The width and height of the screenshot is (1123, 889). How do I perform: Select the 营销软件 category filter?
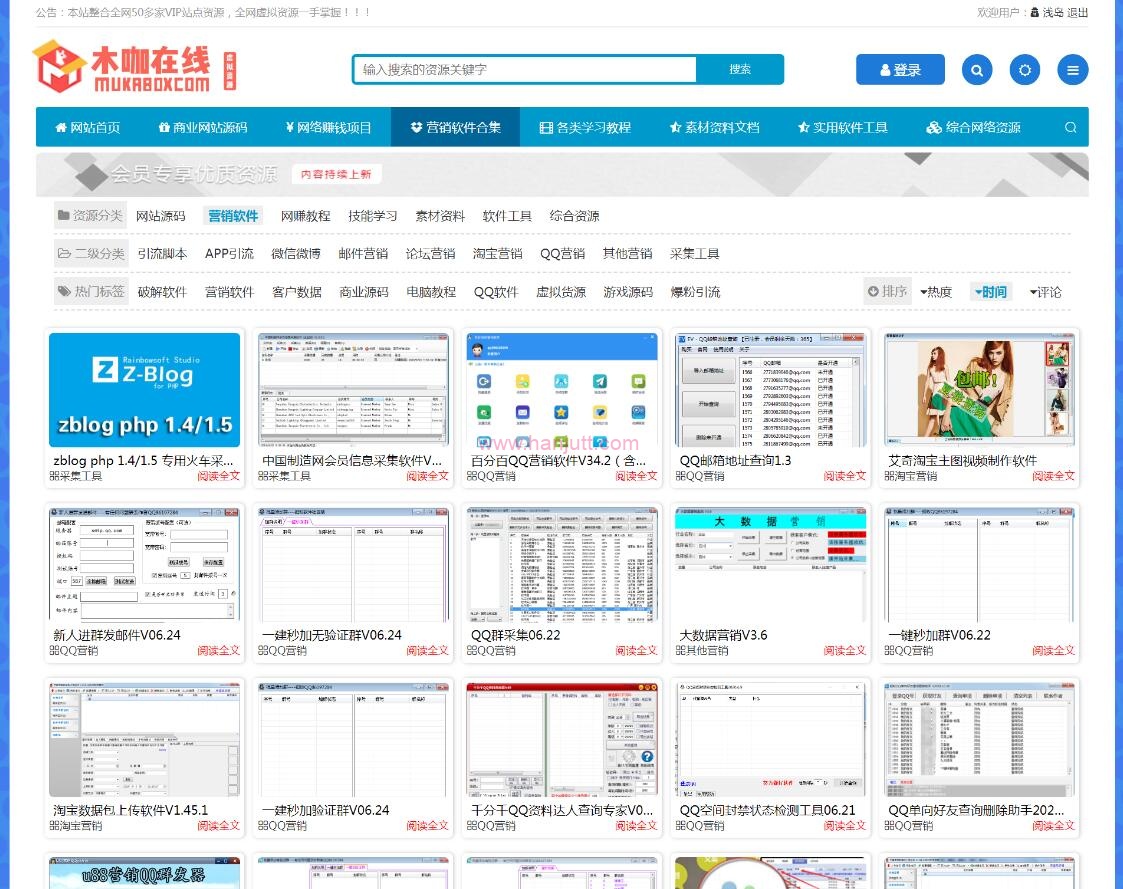pyautogui.click(x=233, y=216)
